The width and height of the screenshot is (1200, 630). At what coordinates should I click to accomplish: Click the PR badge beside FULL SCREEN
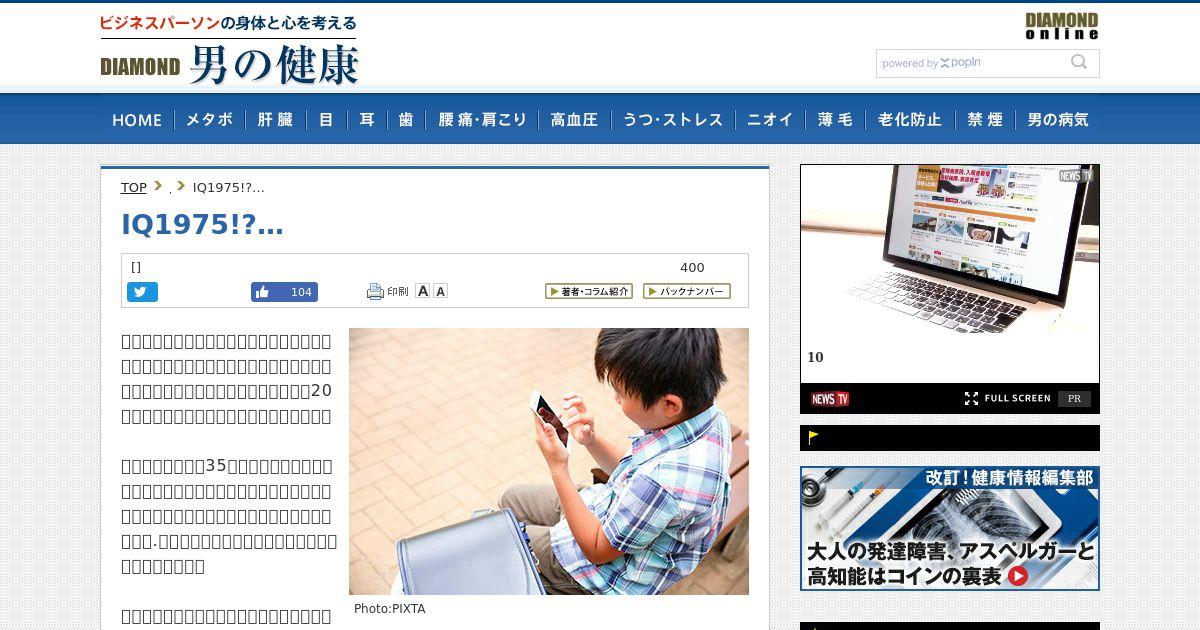[1074, 398]
